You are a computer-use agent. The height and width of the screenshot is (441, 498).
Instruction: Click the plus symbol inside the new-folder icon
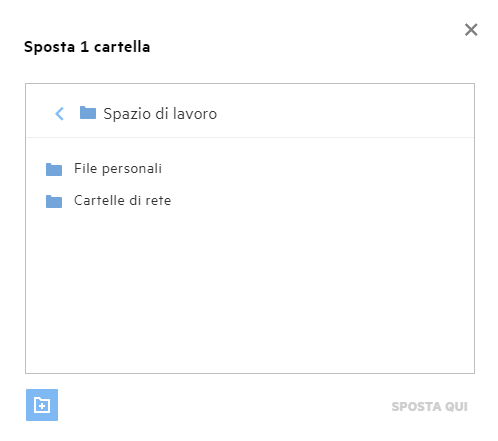pos(43,406)
